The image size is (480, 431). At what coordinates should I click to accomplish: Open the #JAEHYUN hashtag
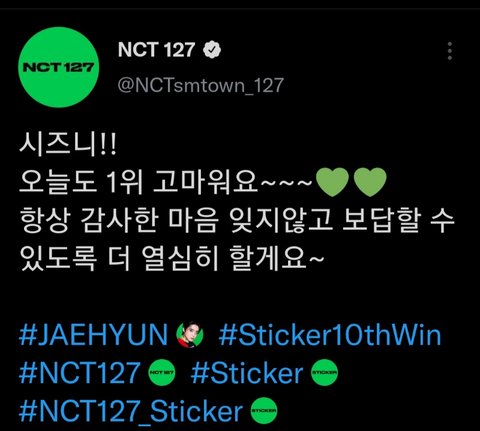point(93,335)
